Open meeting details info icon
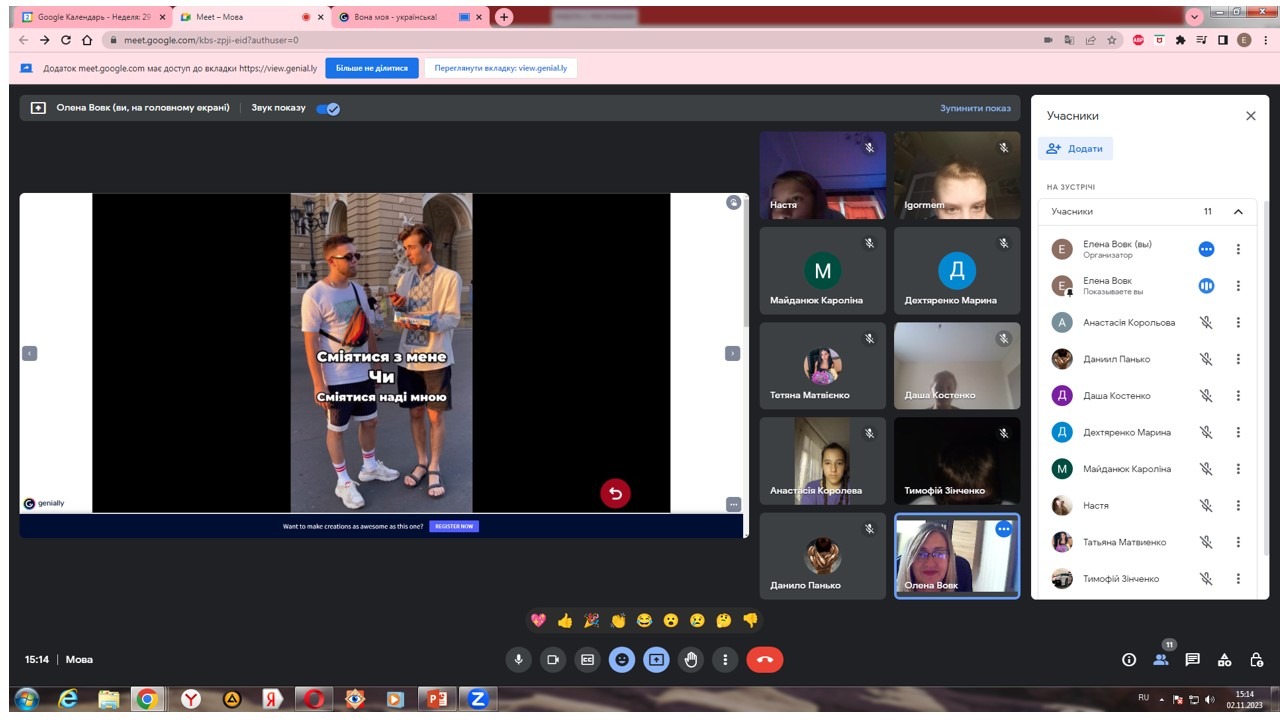1280x720 pixels. pyautogui.click(x=1129, y=659)
